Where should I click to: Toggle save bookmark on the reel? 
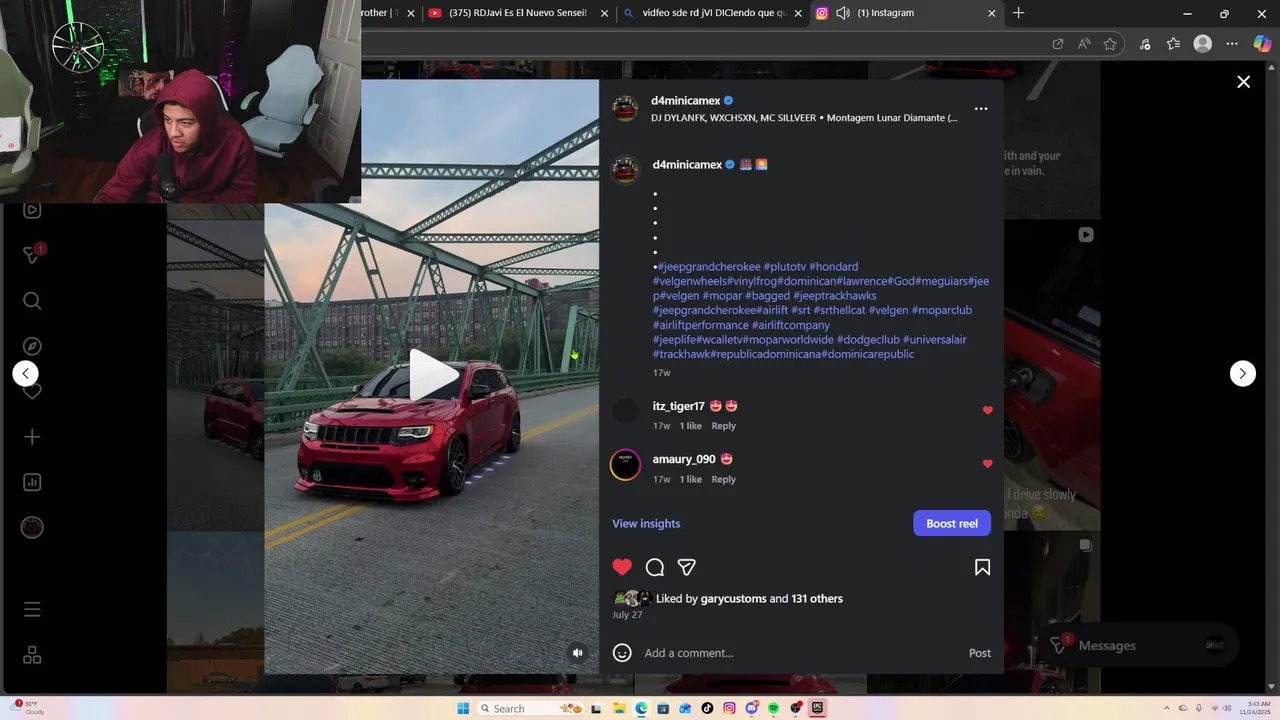pyautogui.click(x=982, y=567)
